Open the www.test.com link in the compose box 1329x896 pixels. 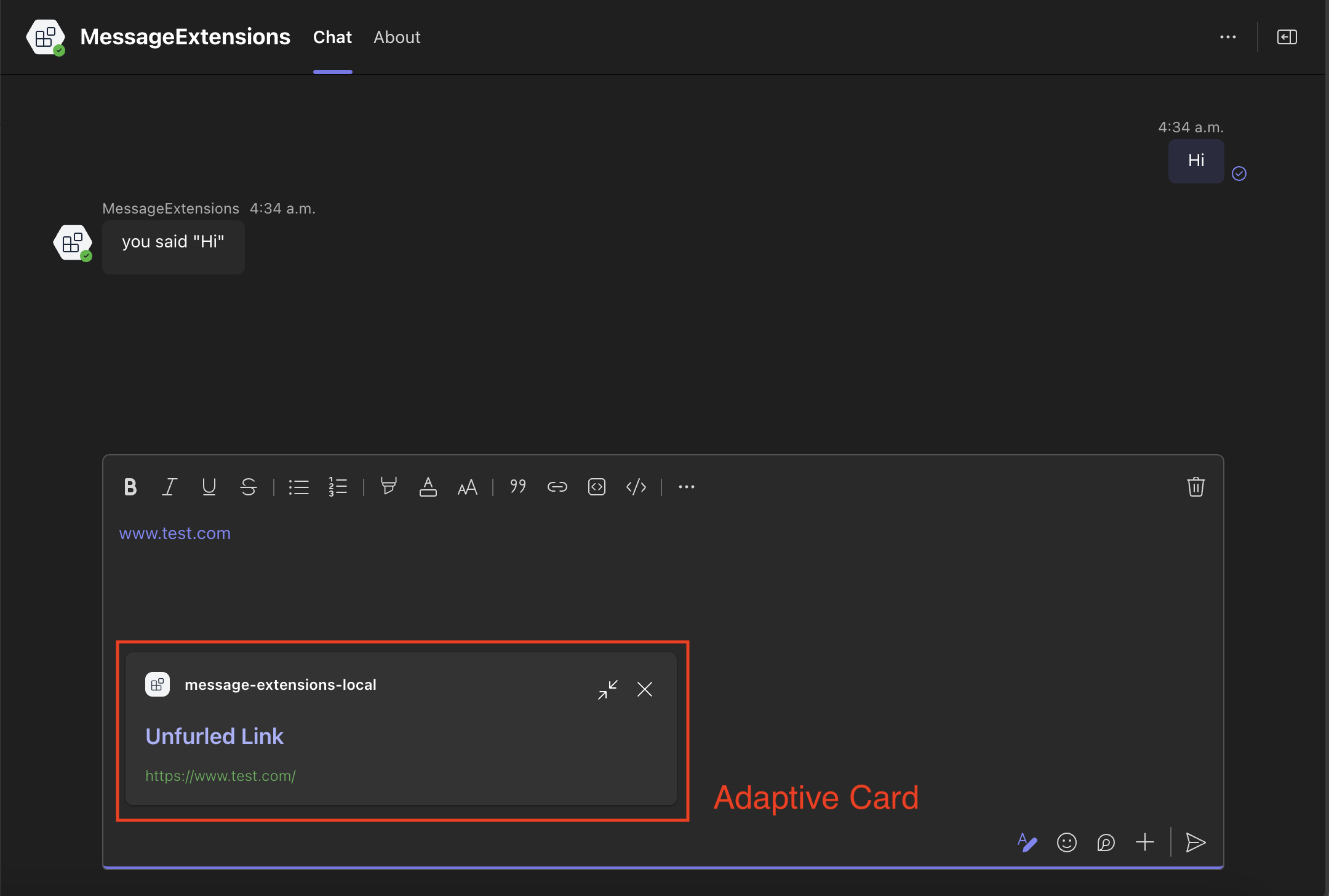(175, 533)
